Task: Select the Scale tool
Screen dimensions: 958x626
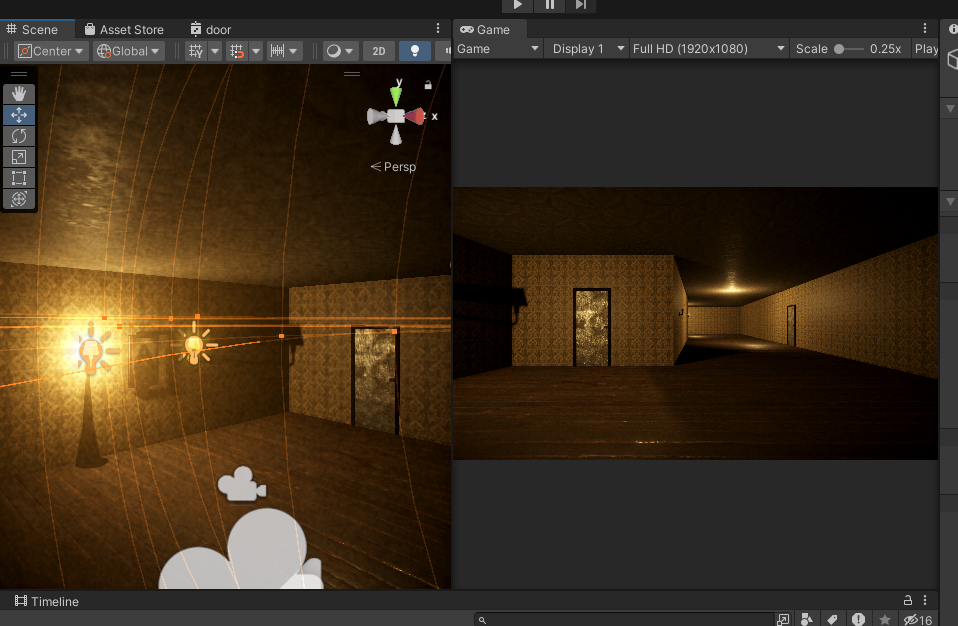Action: click(19, 156)
